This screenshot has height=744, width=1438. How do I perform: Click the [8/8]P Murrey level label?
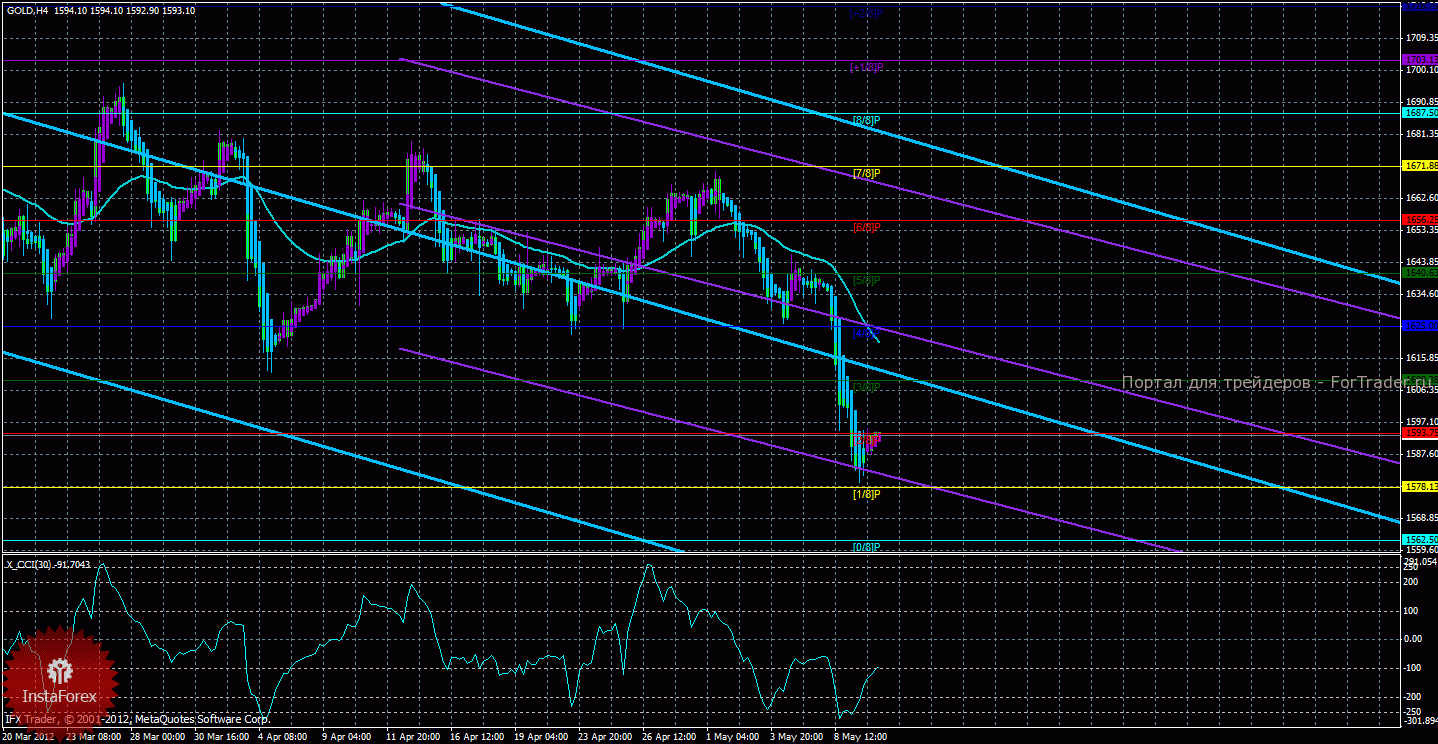[866, 121]
